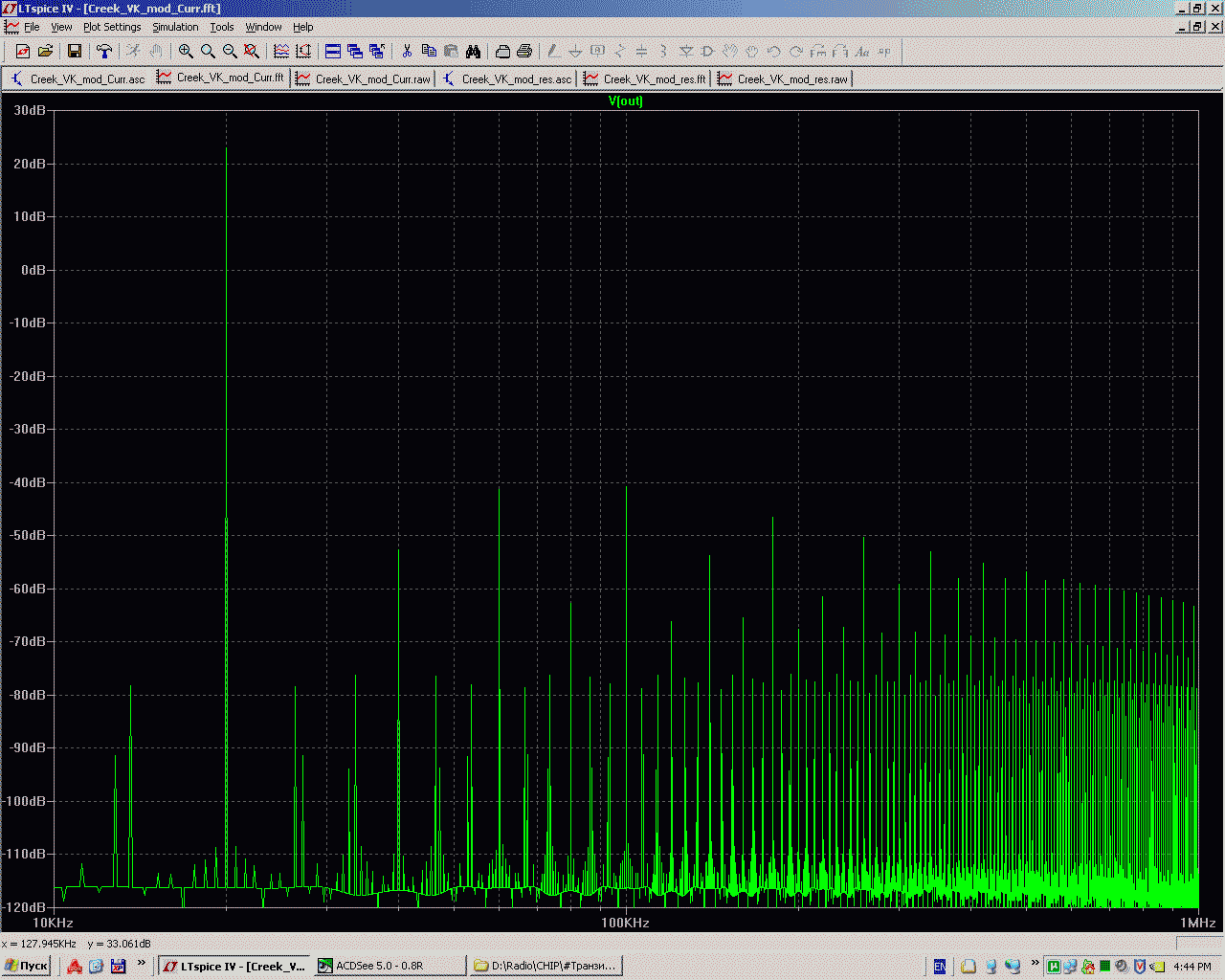This screenshot has height=980, width=1225.
Task: Click the Place Ground symbol icon
Action: [x=575, y=51]
